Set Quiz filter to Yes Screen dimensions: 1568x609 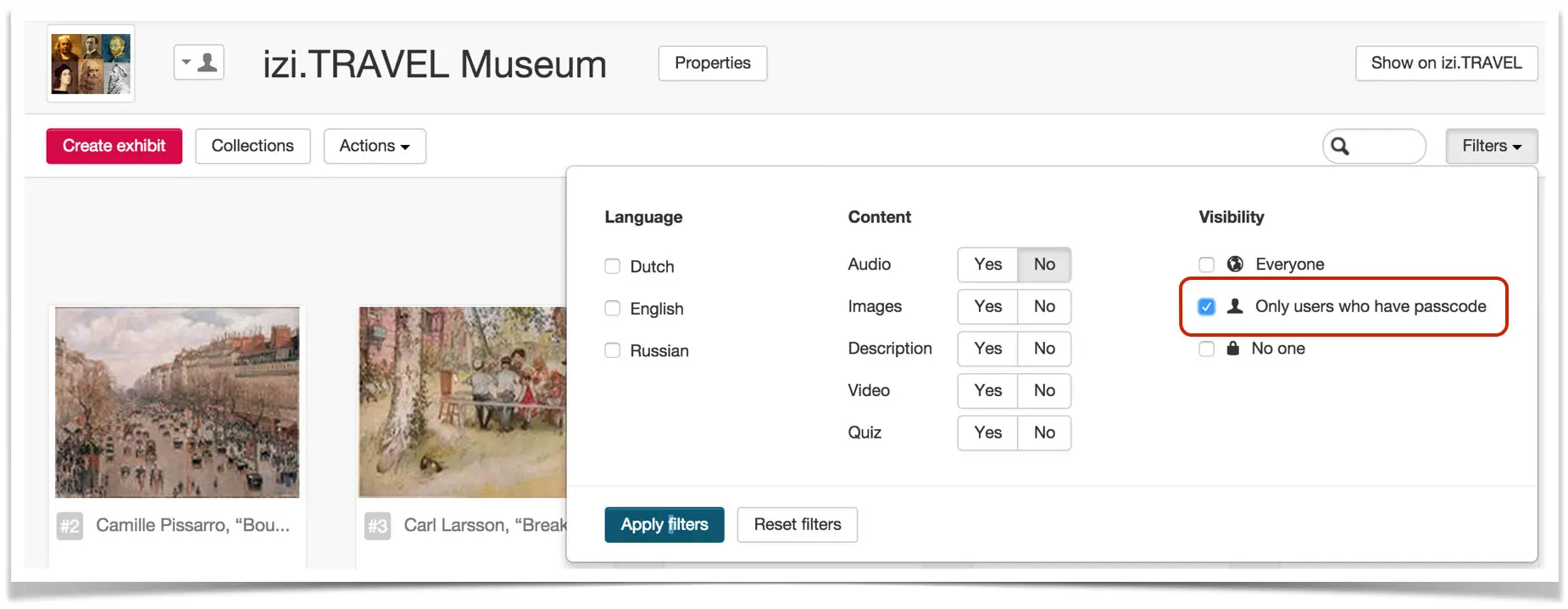coord(987,433)
